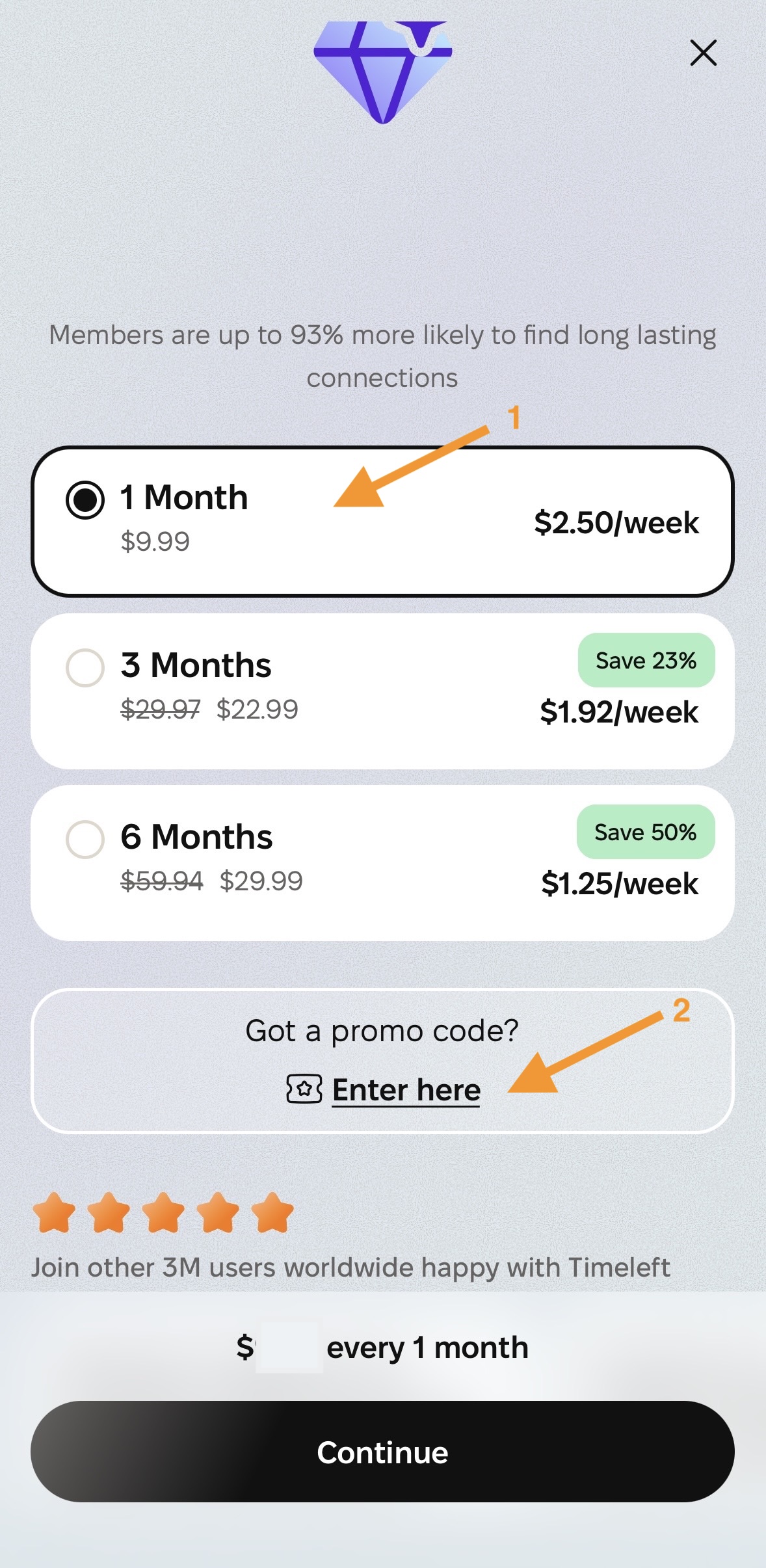Tap the $1.25/week price label
This screenshot has width=766, height=1568.
(620, 884)
